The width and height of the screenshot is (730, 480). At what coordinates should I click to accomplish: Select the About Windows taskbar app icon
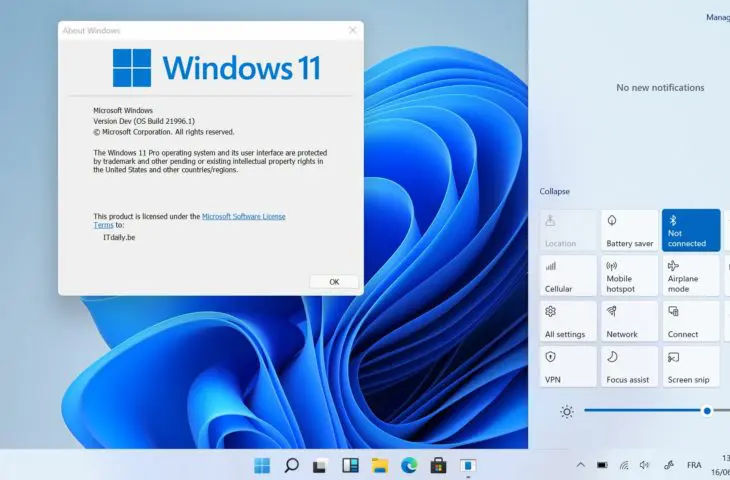pos(468,465)
